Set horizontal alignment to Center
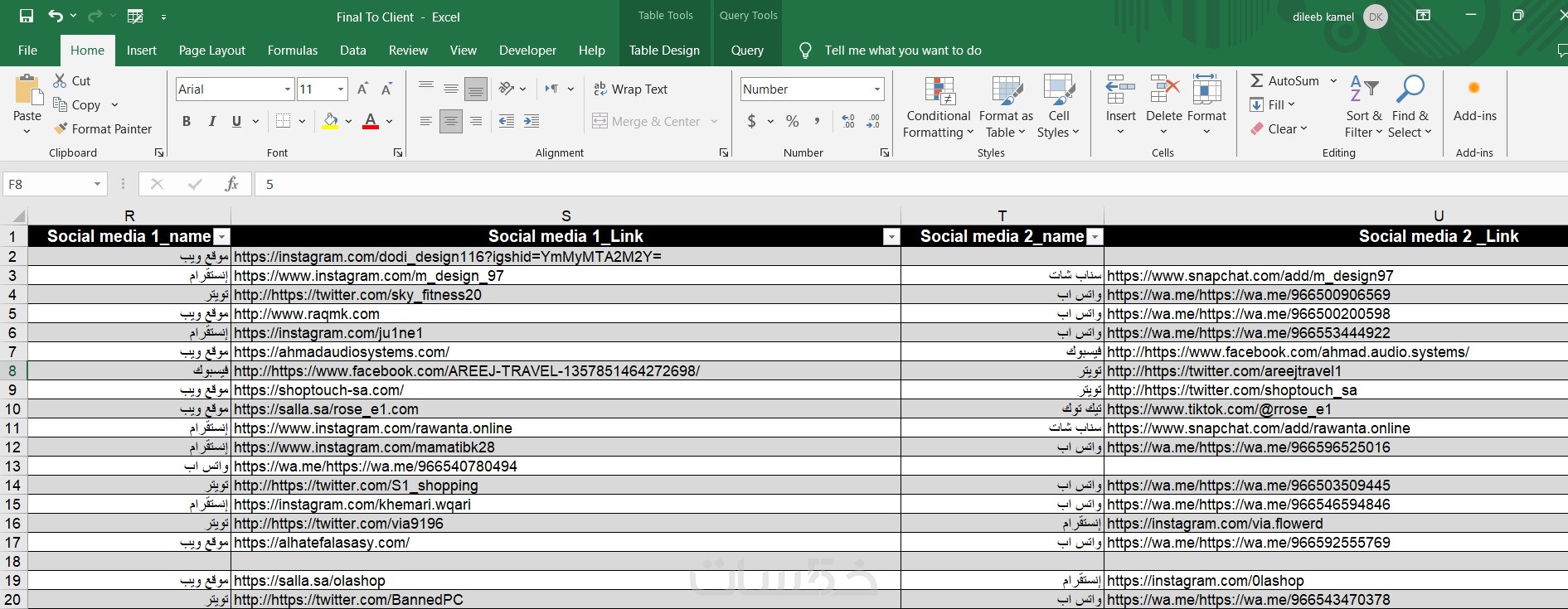The image size is (1568, 609). [x=451, y=121]
